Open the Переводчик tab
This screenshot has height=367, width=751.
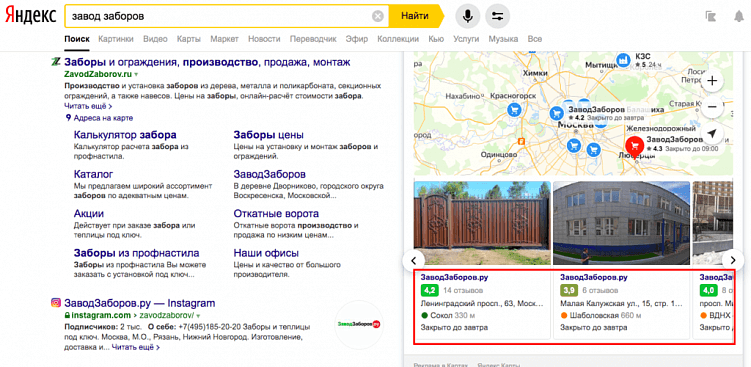pyautogui.click(x=313, y=39)
